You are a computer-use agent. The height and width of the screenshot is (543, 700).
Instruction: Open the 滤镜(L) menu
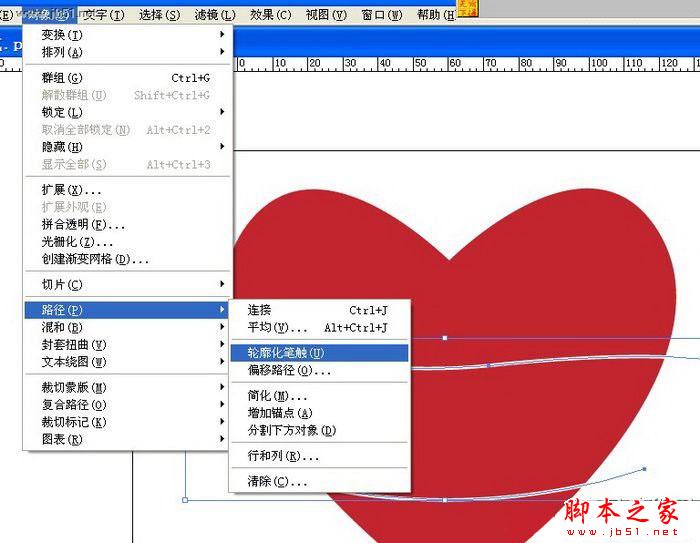tap(215, 15)
